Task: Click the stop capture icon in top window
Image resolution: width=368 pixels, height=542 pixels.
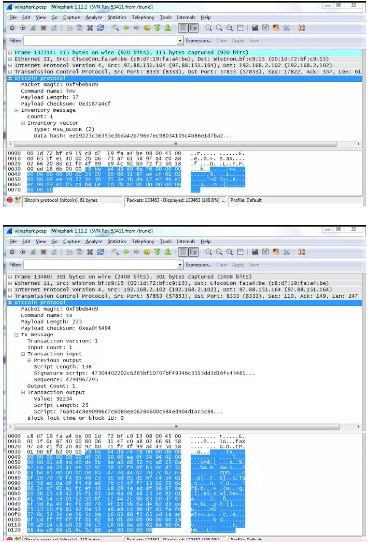Action: point(44,28)
